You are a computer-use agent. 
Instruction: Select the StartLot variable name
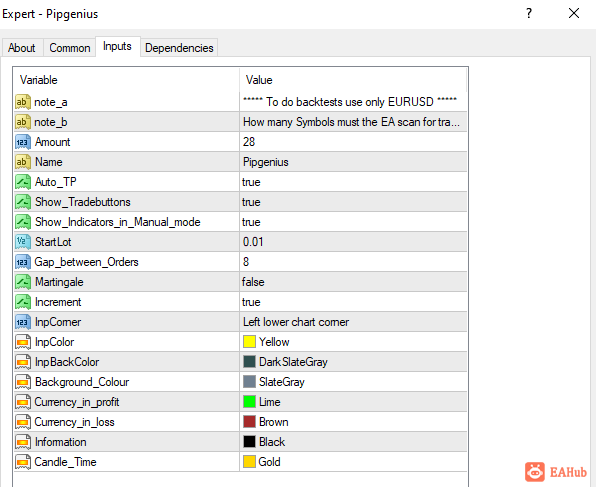point(53,242)
